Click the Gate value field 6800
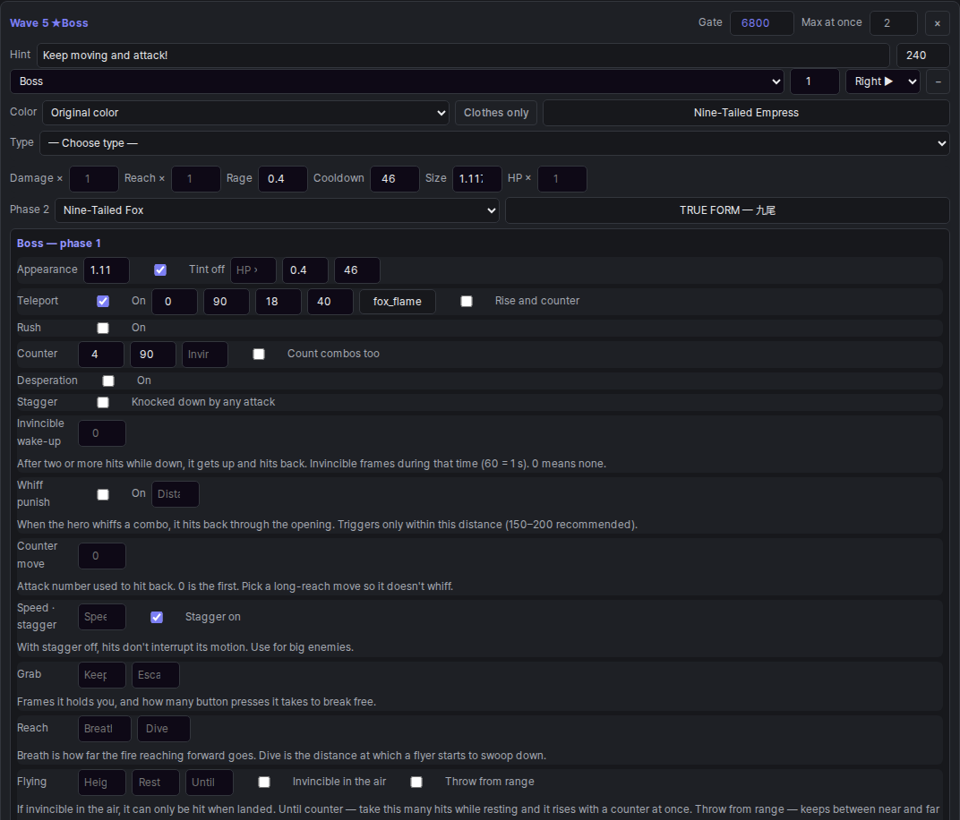The image size is (960, 820). click(x=762, y=23)
